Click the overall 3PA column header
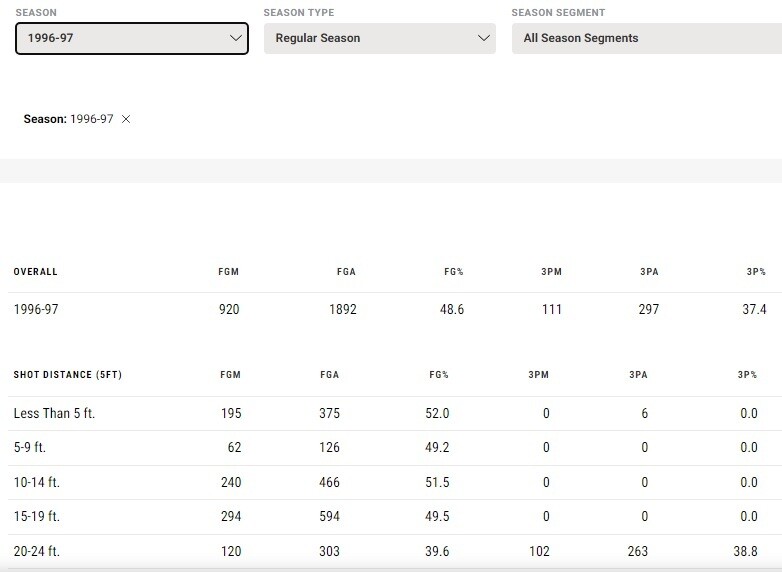782x572 pixels. tap(649, 272)
